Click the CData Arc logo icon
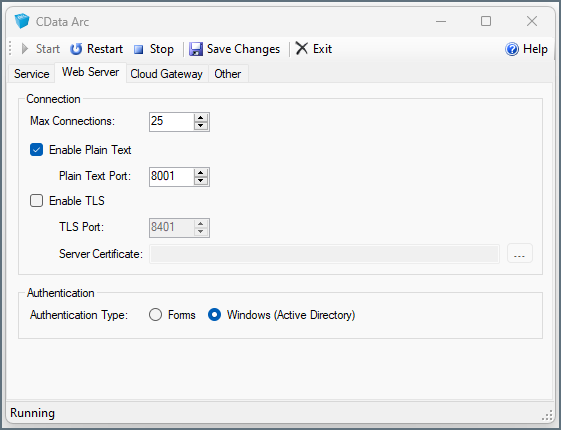 tap(21, 21)
